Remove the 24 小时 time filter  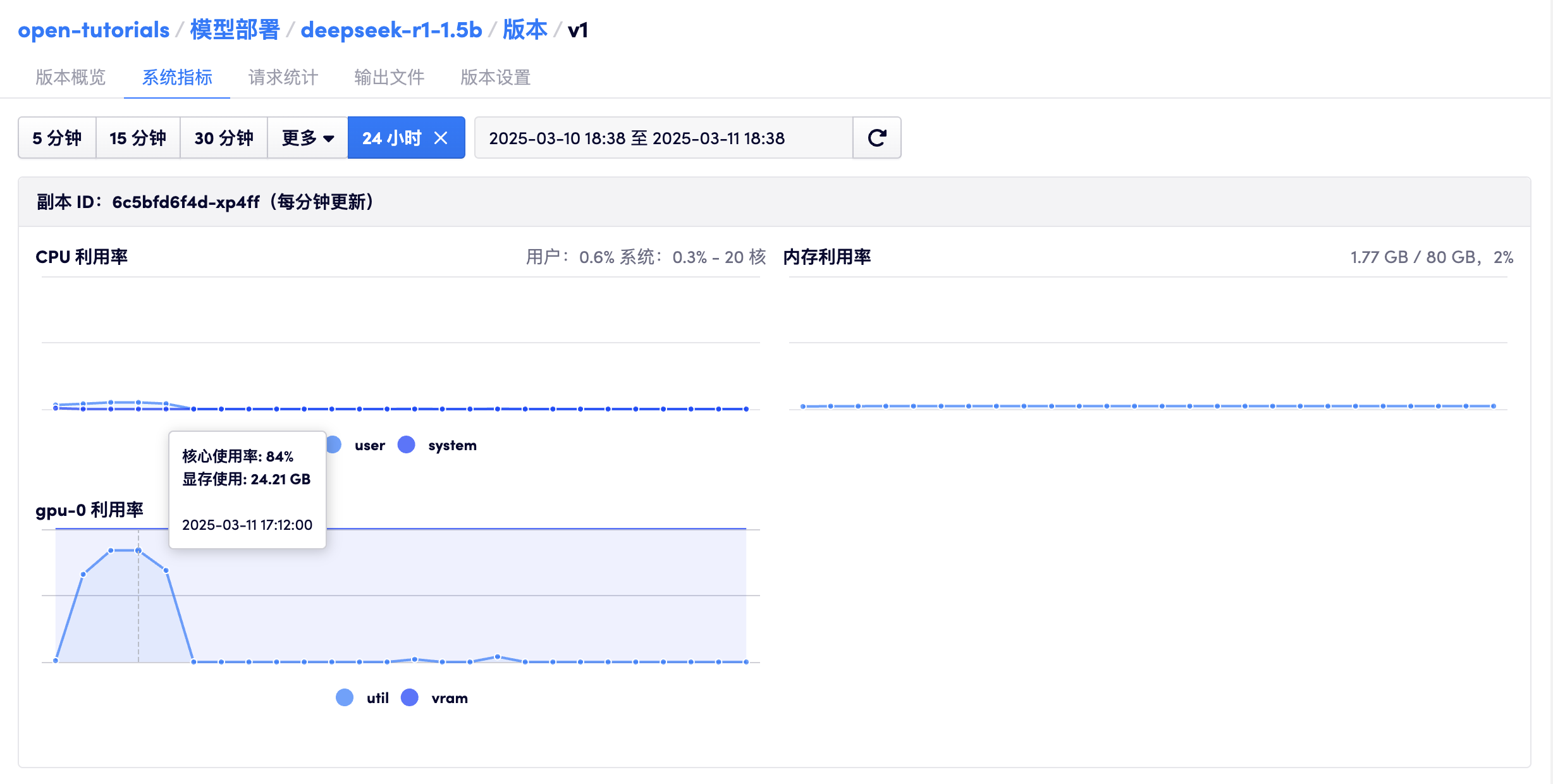pos(443,138)
